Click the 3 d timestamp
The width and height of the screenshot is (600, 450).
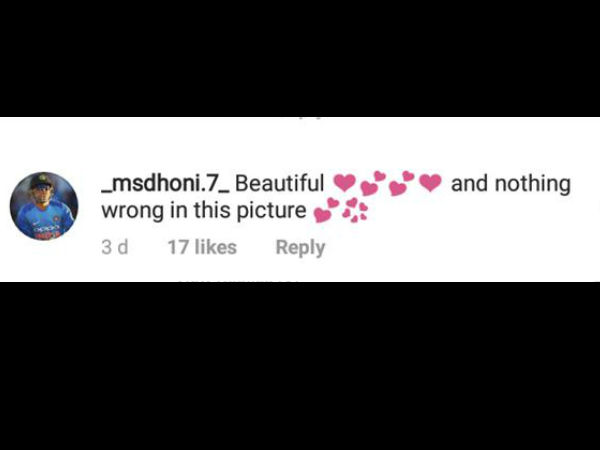click(115, 247)
